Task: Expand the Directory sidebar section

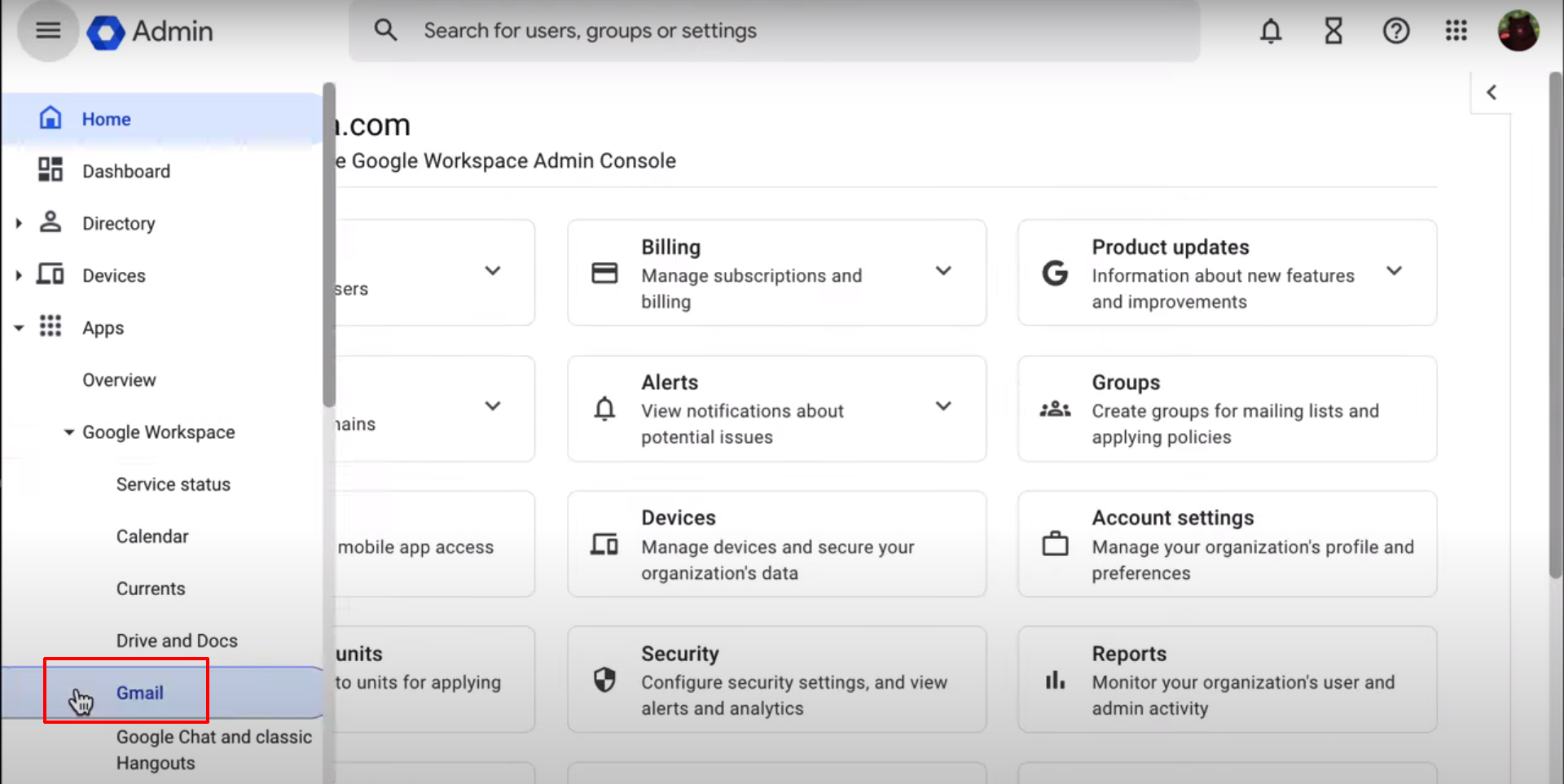Action: 19,223
